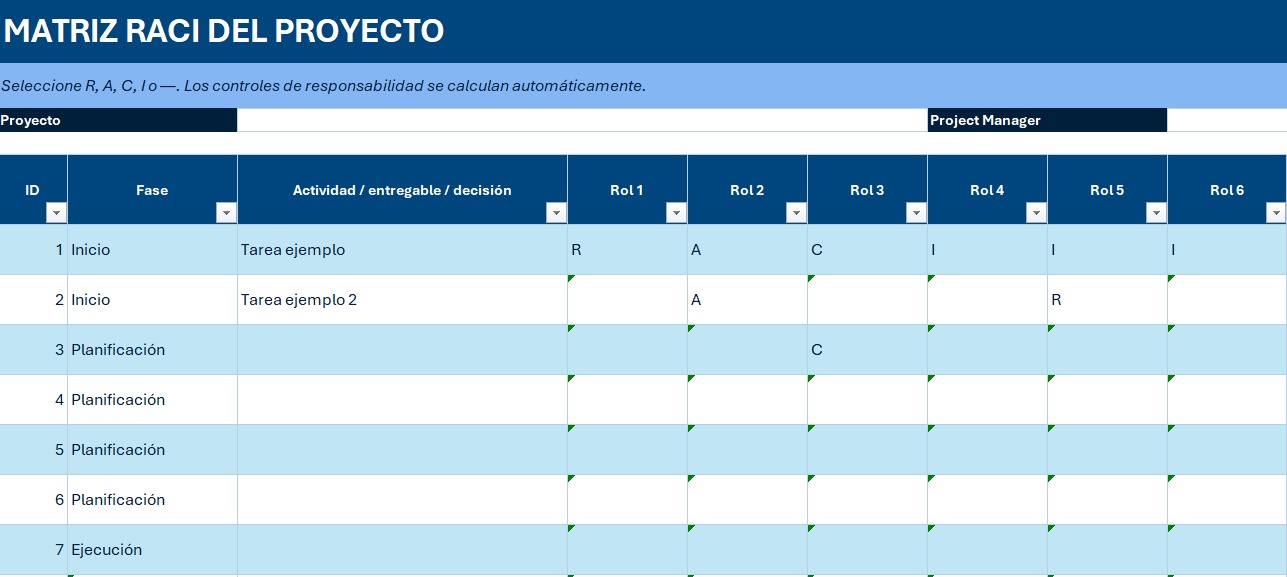This screenshot has width=1287, height=577.
Task: Click the empty Rol 1 cell in row 2
Action: [627, 300]
